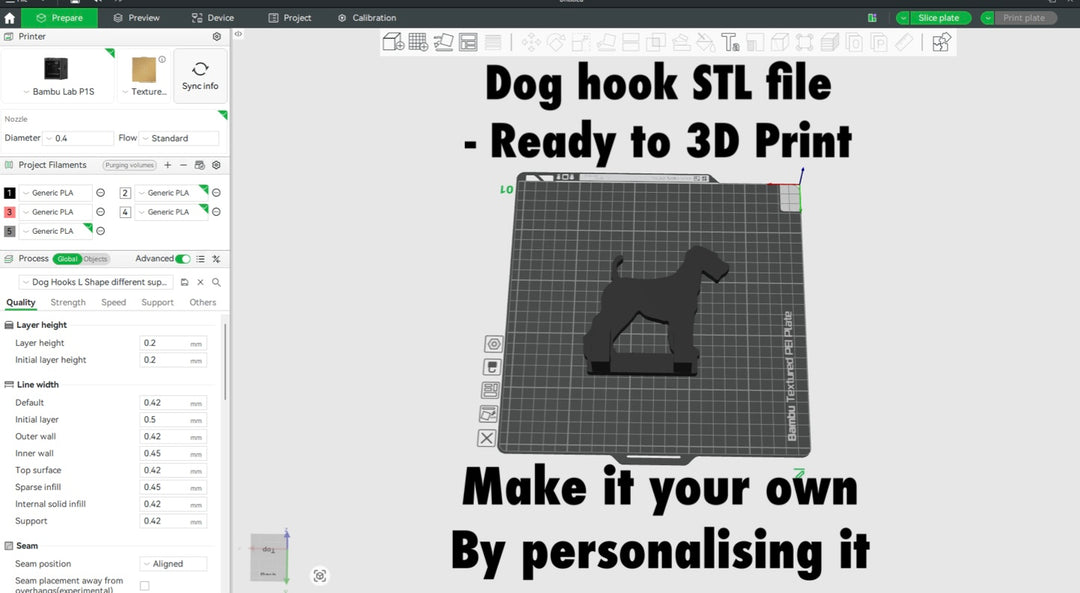Open plate settings gear beside bed
1080x593 pixels.
pyautogui.click(x=494, y=344)
